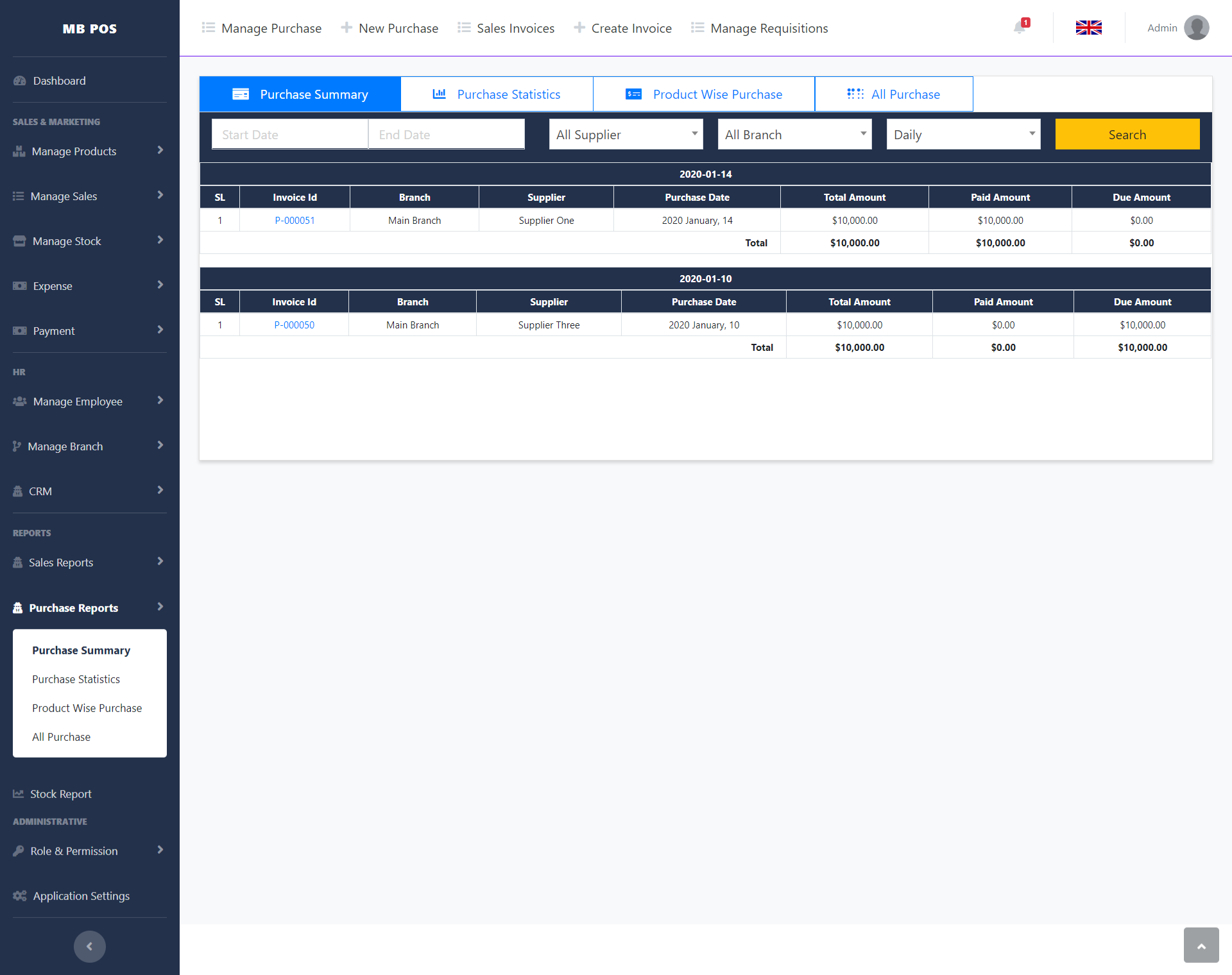Image resolution: width=1232 pixels, height=975 pixels.
Task: Open the All Supplier dropdown
Action: coord(626,134)
